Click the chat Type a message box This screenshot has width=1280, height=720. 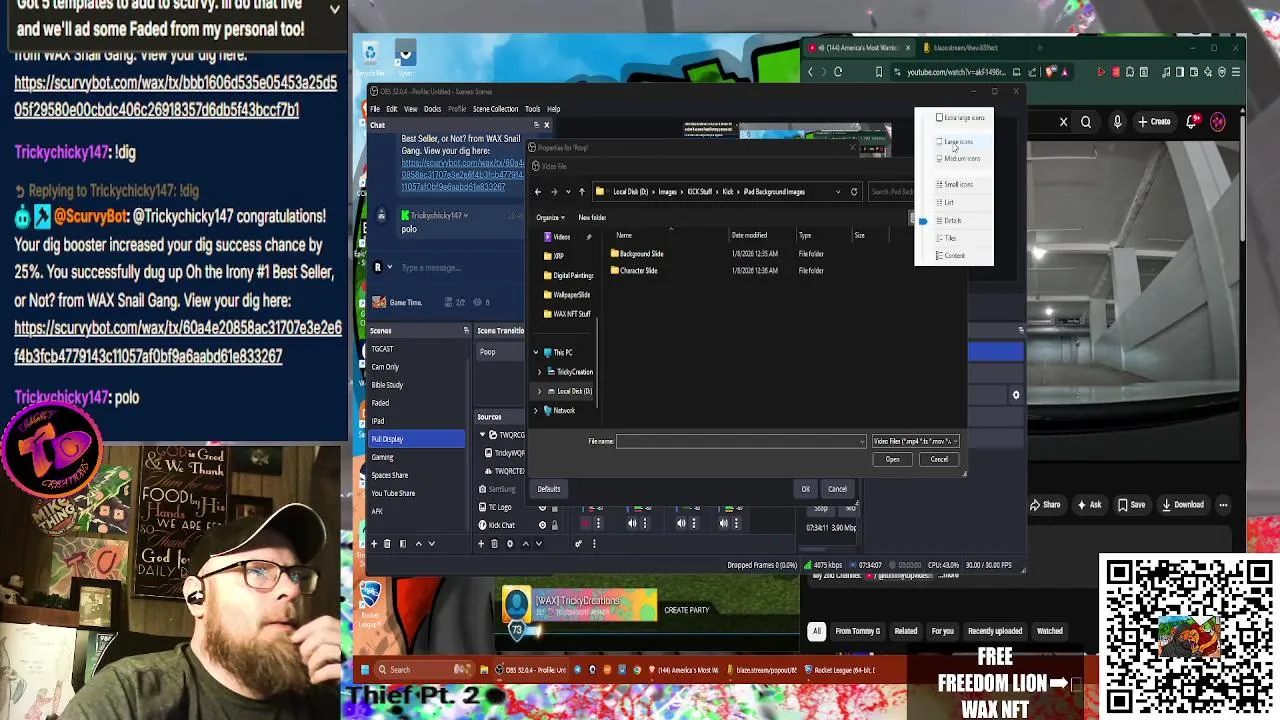pos(460,268)
